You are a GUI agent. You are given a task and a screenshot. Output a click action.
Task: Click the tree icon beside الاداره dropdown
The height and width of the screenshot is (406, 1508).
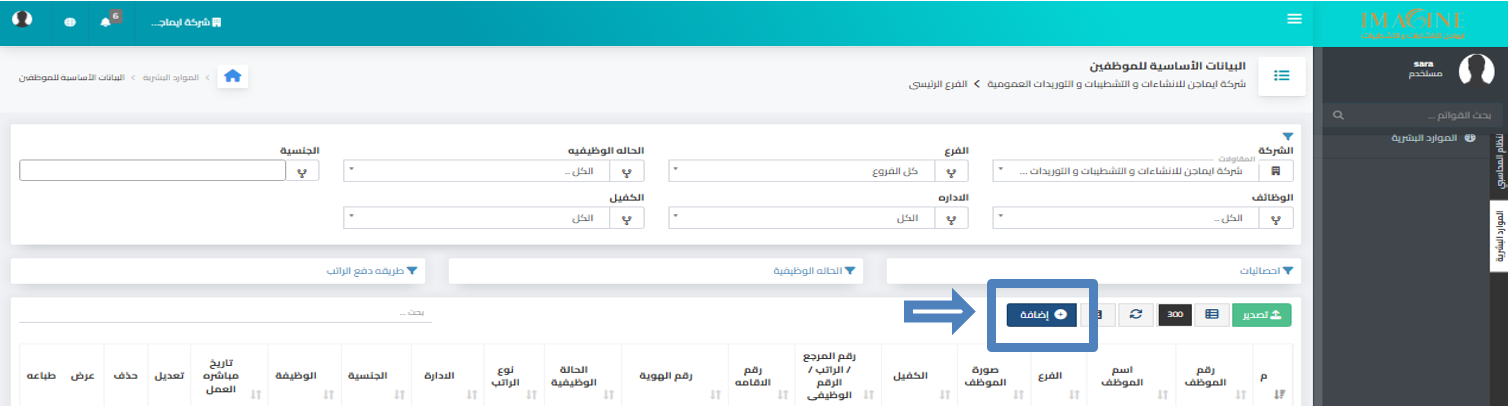tap(952, 218)
